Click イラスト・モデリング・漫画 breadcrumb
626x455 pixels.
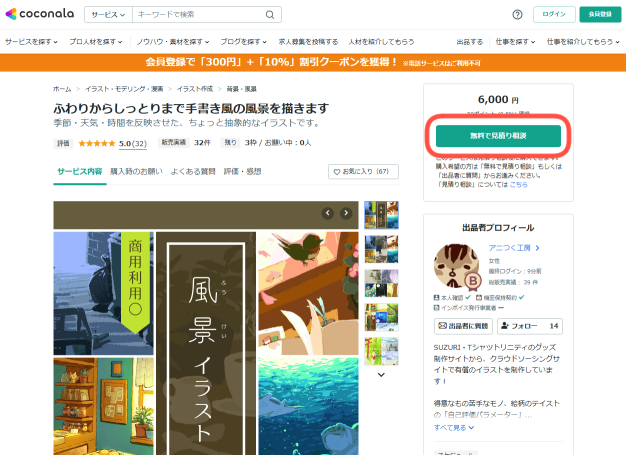coord(124,89)
